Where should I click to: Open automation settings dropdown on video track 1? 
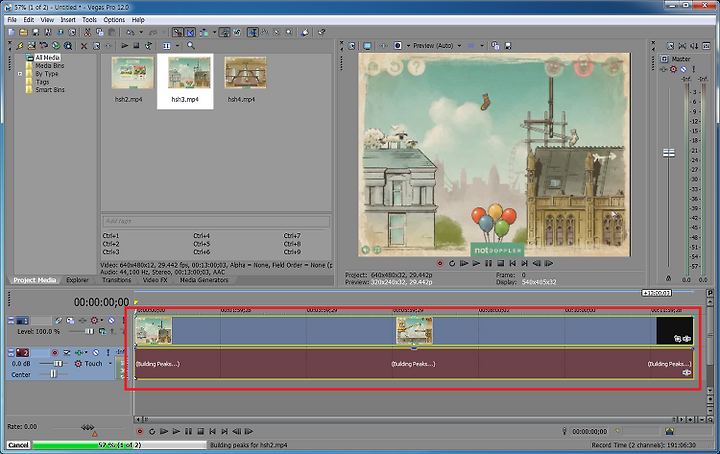coord(101,320)
